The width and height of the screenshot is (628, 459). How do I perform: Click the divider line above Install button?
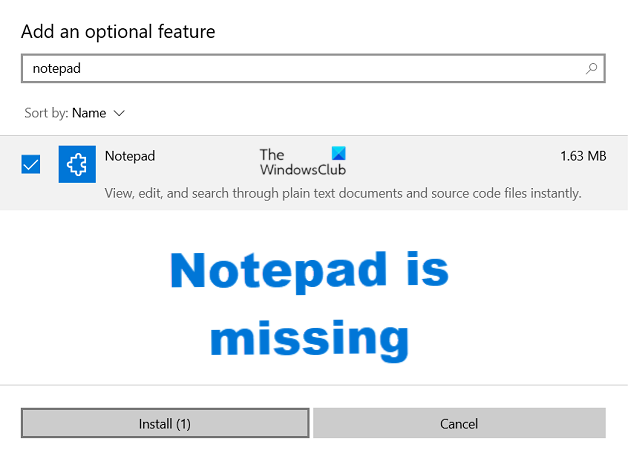[314, 385]
